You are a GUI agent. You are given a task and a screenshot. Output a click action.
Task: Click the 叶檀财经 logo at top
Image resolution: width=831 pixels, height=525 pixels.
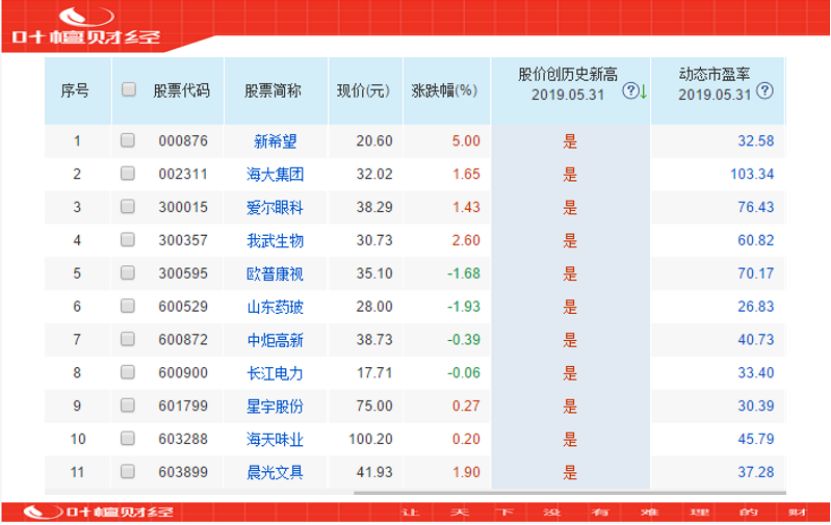(x=86, y=26)
